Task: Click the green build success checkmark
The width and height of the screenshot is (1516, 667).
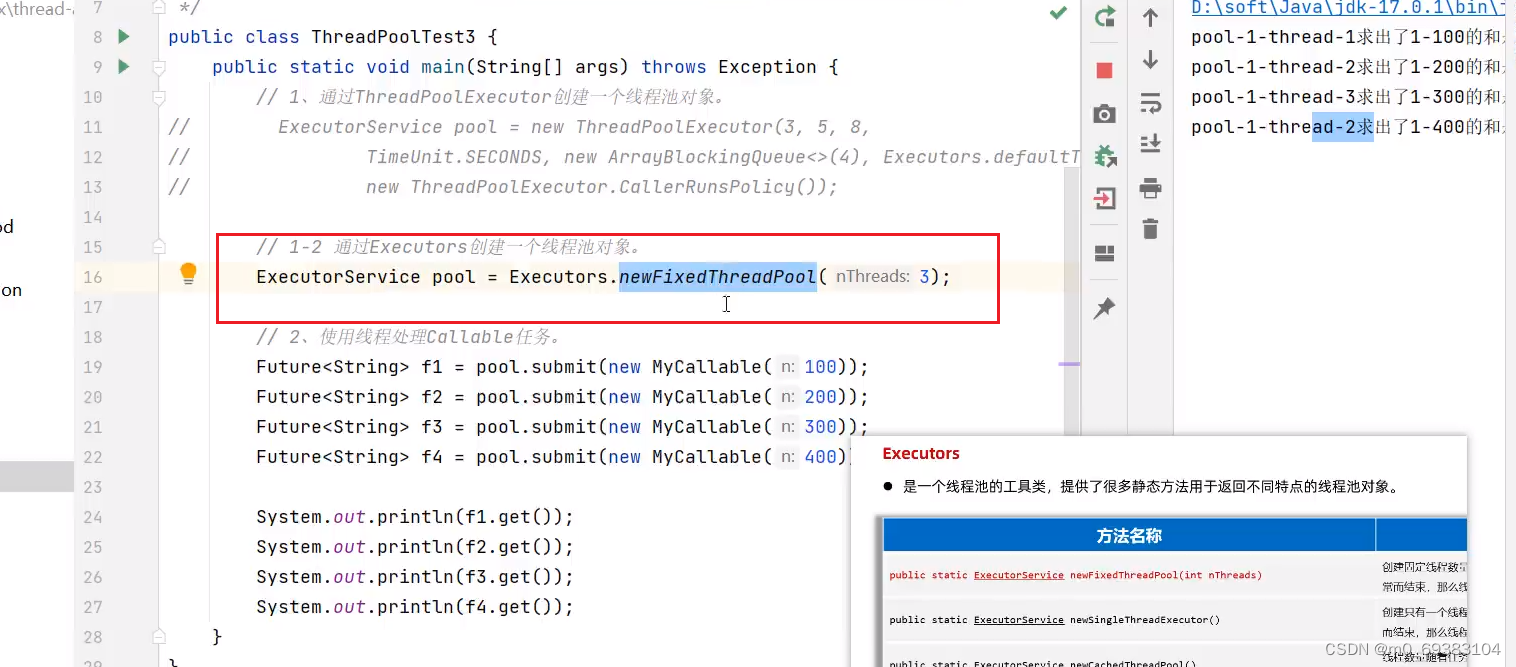Action: point(1057,15)
